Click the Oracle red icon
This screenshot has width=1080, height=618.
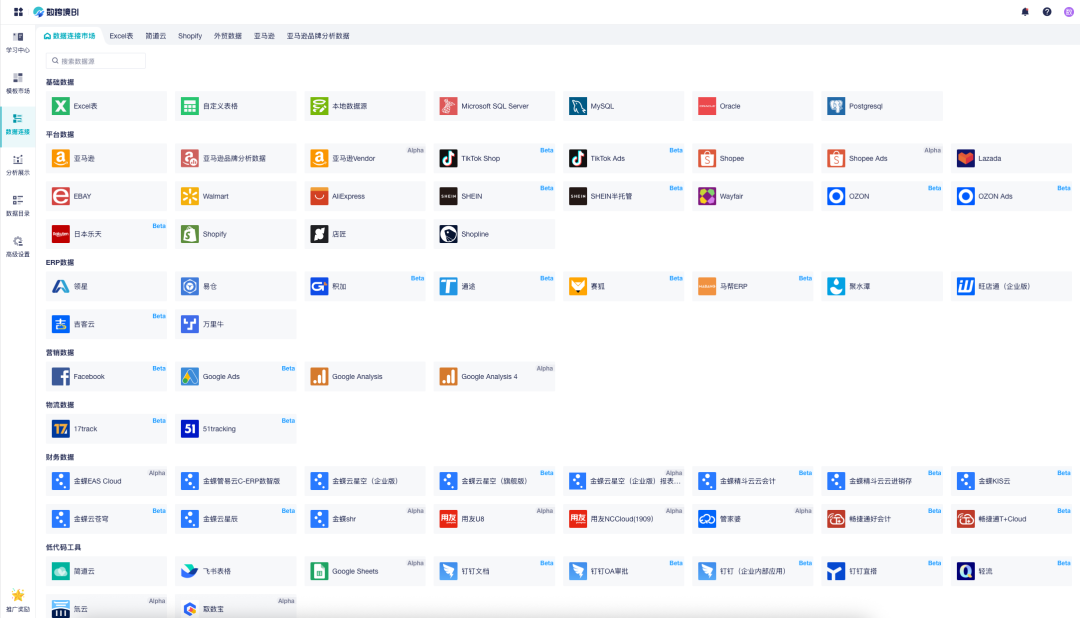click(707, 106)
